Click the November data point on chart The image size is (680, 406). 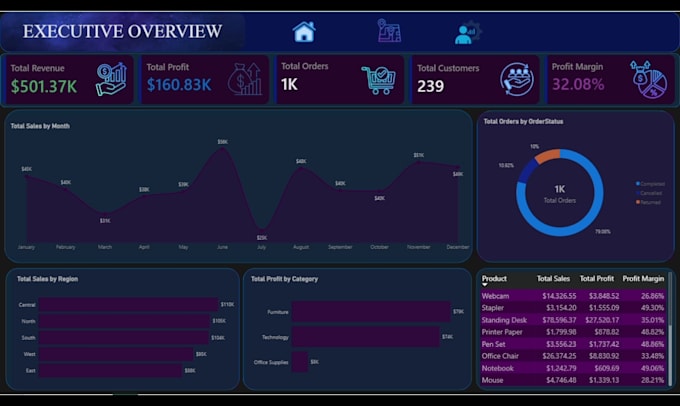[x=418, y=162]
